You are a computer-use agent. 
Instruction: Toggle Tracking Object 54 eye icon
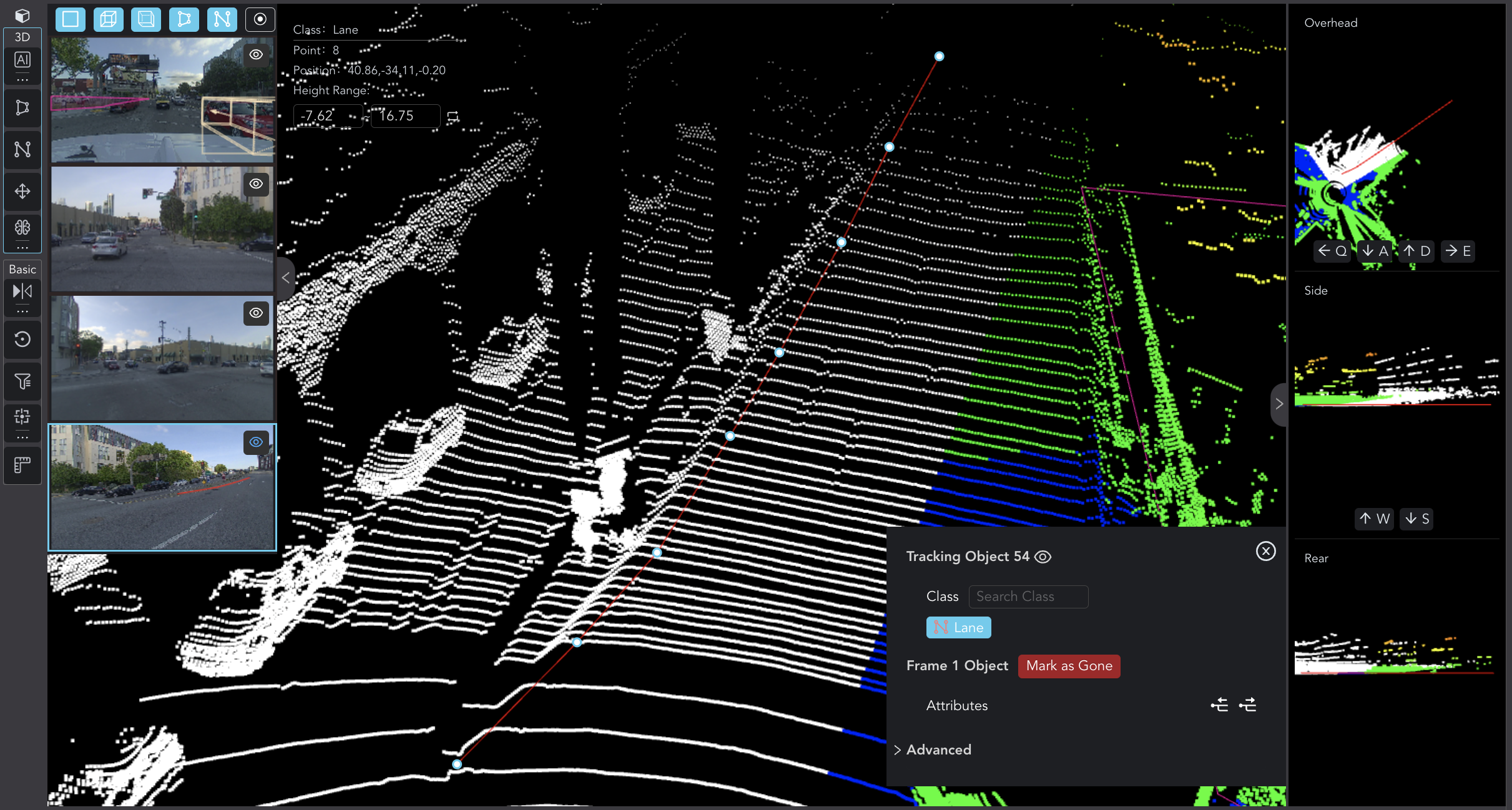1044,556
